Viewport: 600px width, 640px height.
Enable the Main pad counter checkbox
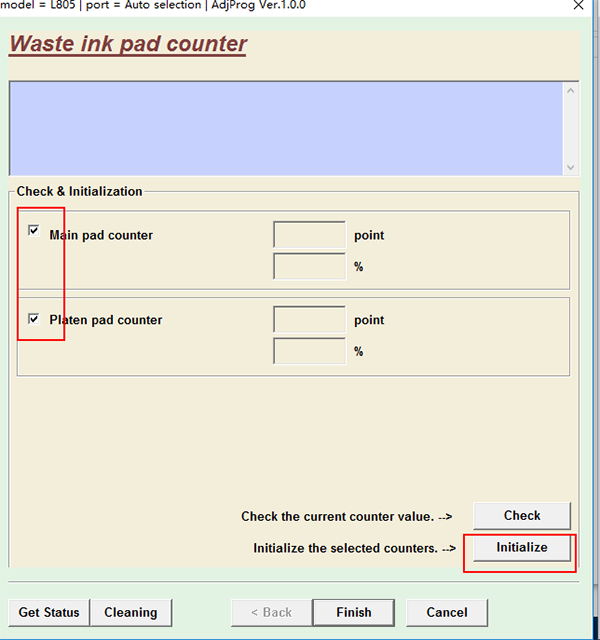pos(35,231)
